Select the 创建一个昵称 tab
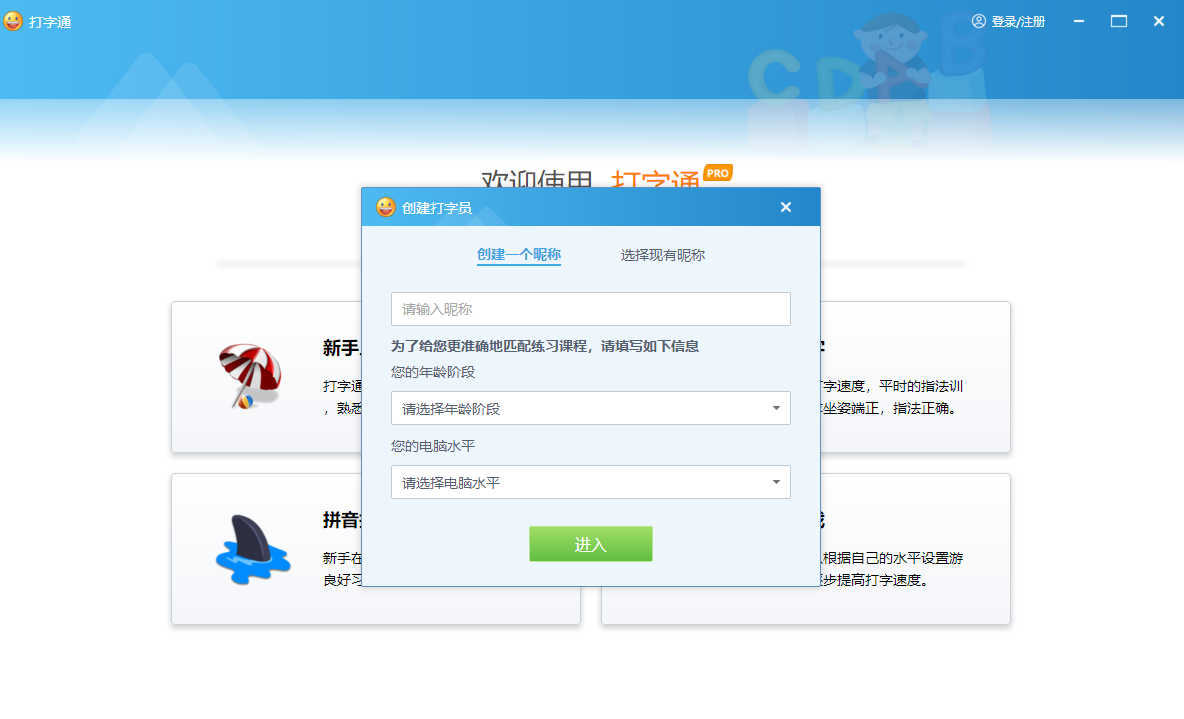This screenshot has height=719, width=1184. pyautogui.click(x=518, y=255)
